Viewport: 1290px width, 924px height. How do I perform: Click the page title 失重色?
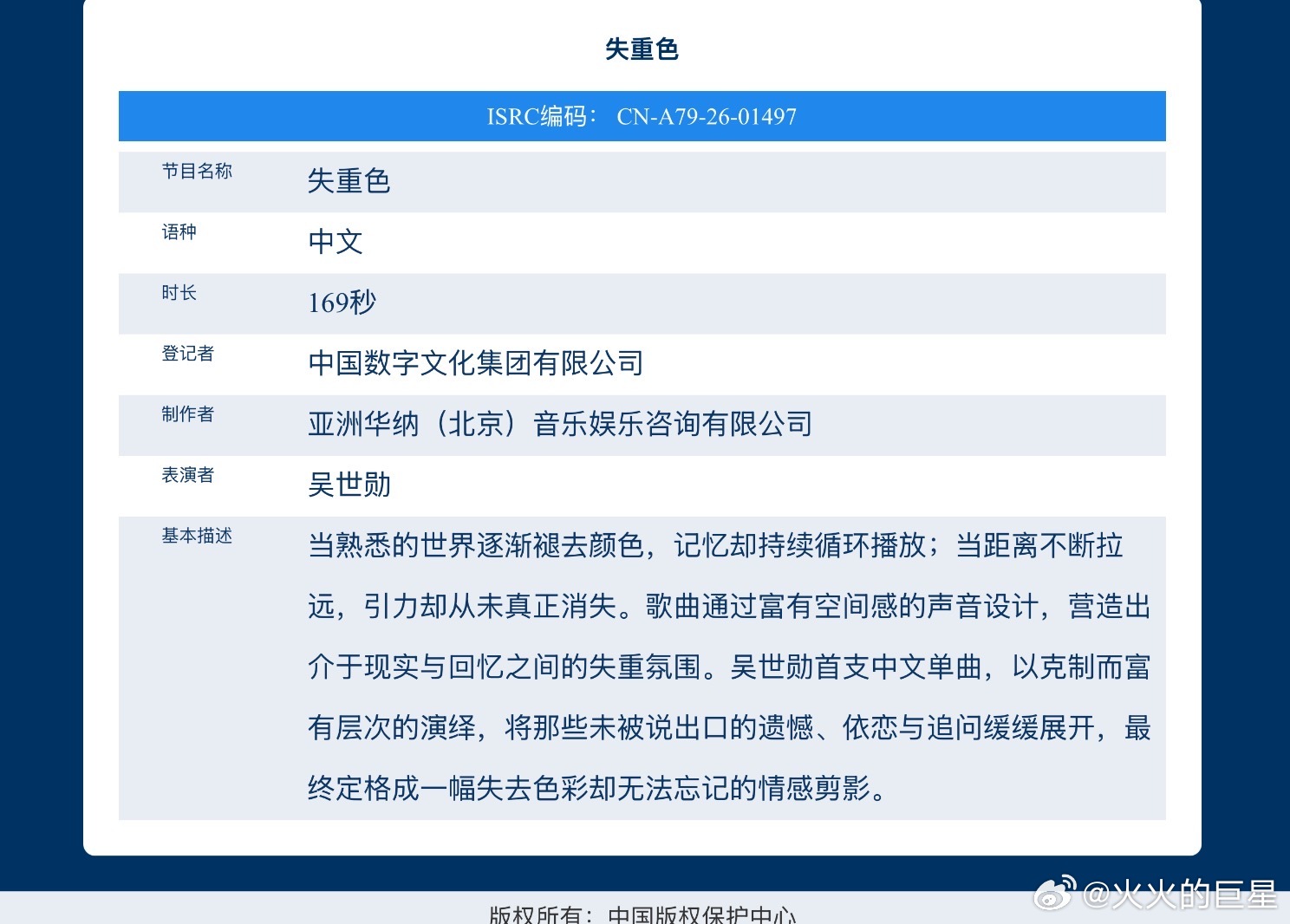[642, 49]
